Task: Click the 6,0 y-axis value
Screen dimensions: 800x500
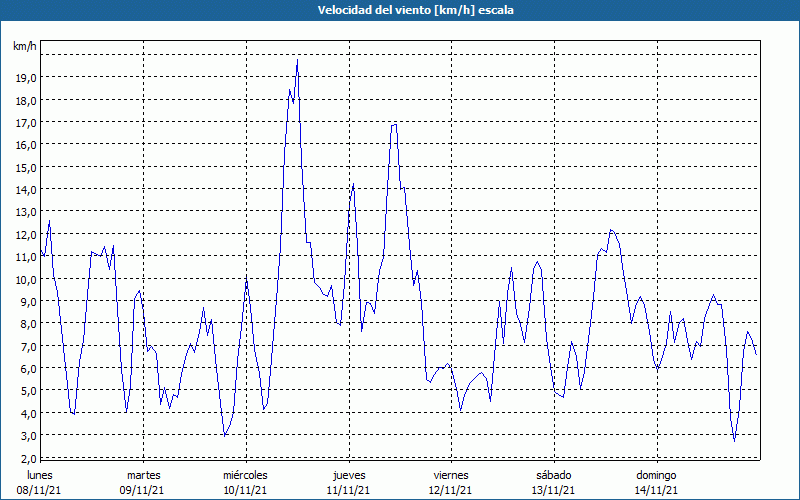Action: pos(28,368)
